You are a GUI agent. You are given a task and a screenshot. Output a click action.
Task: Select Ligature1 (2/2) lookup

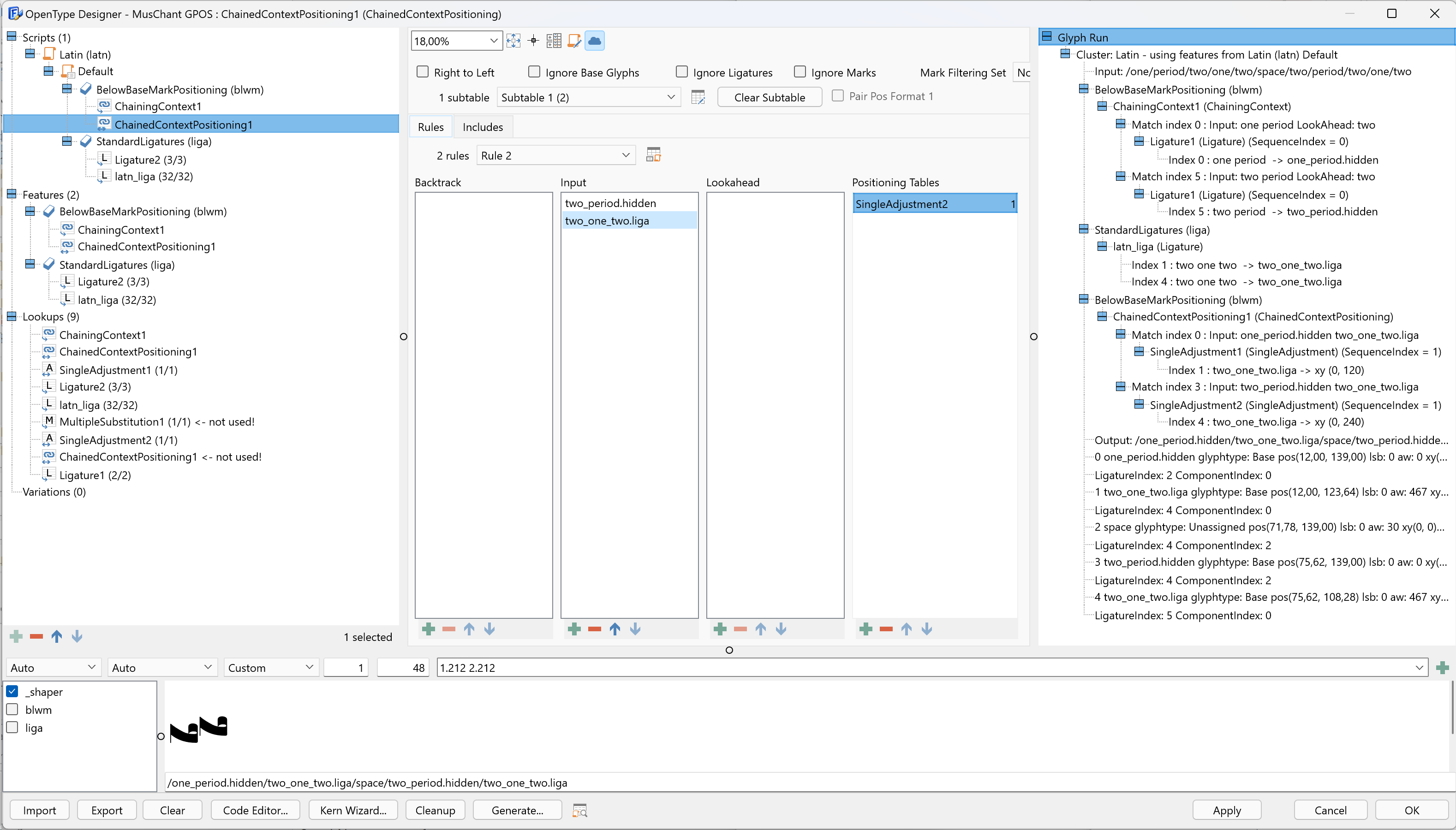95,475
